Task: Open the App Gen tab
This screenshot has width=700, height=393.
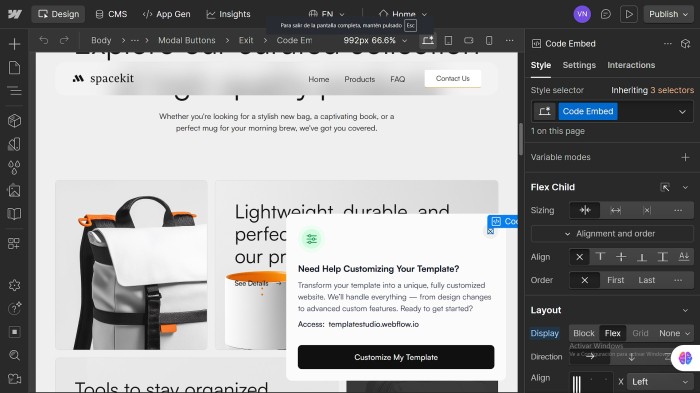Action: 167,14
